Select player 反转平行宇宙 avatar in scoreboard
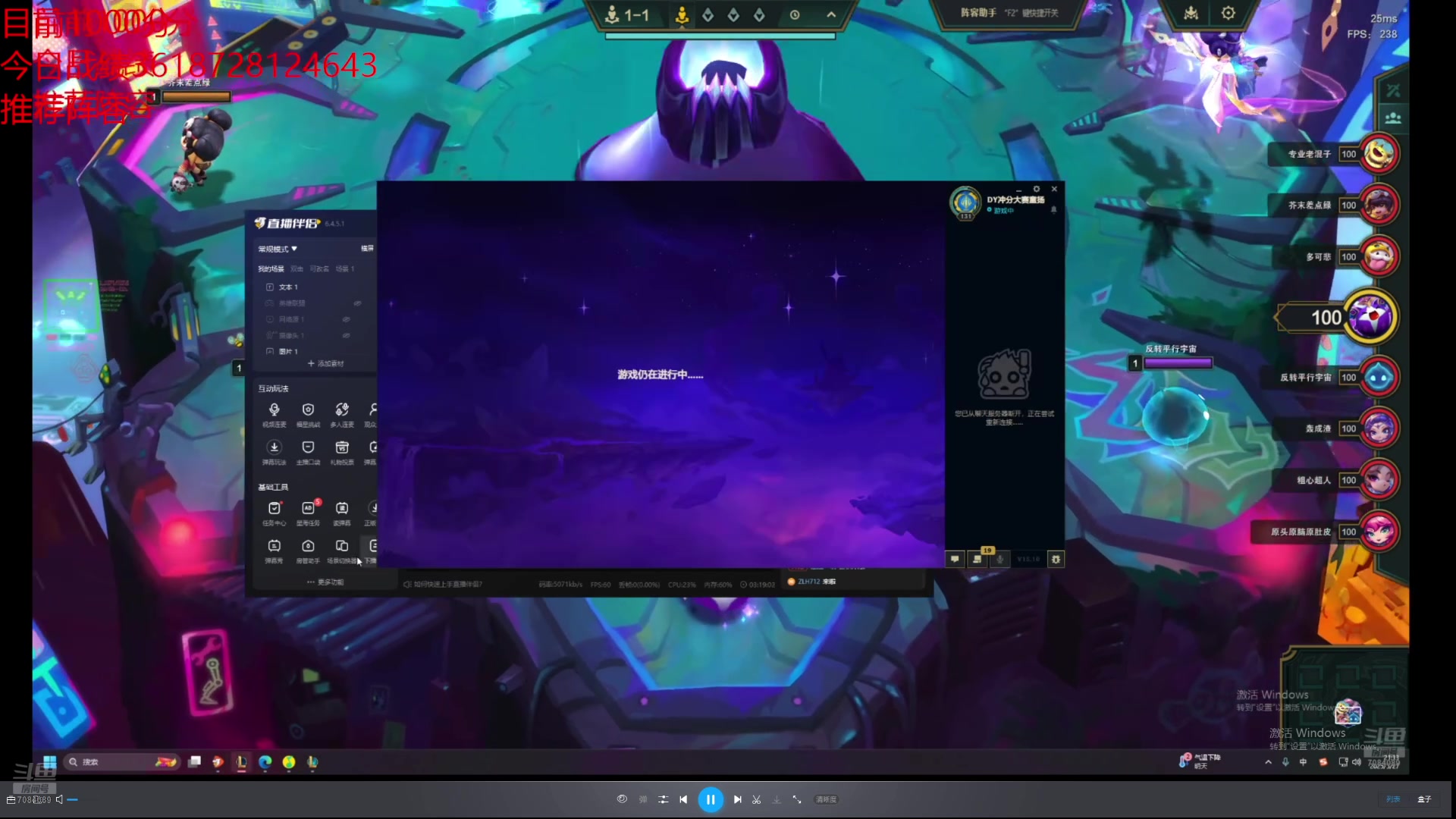 click(x=1379, y=377)
